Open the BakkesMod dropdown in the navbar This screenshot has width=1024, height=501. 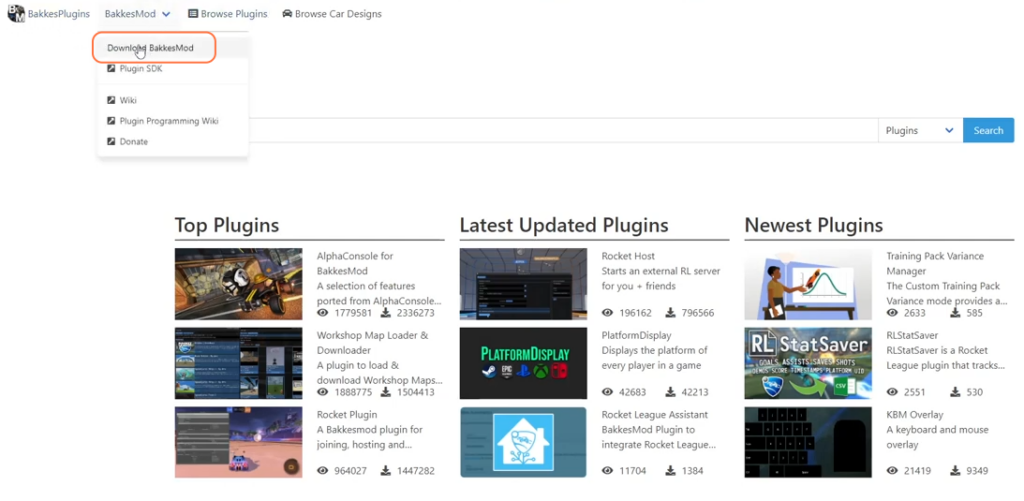click(x=138, y=14)
